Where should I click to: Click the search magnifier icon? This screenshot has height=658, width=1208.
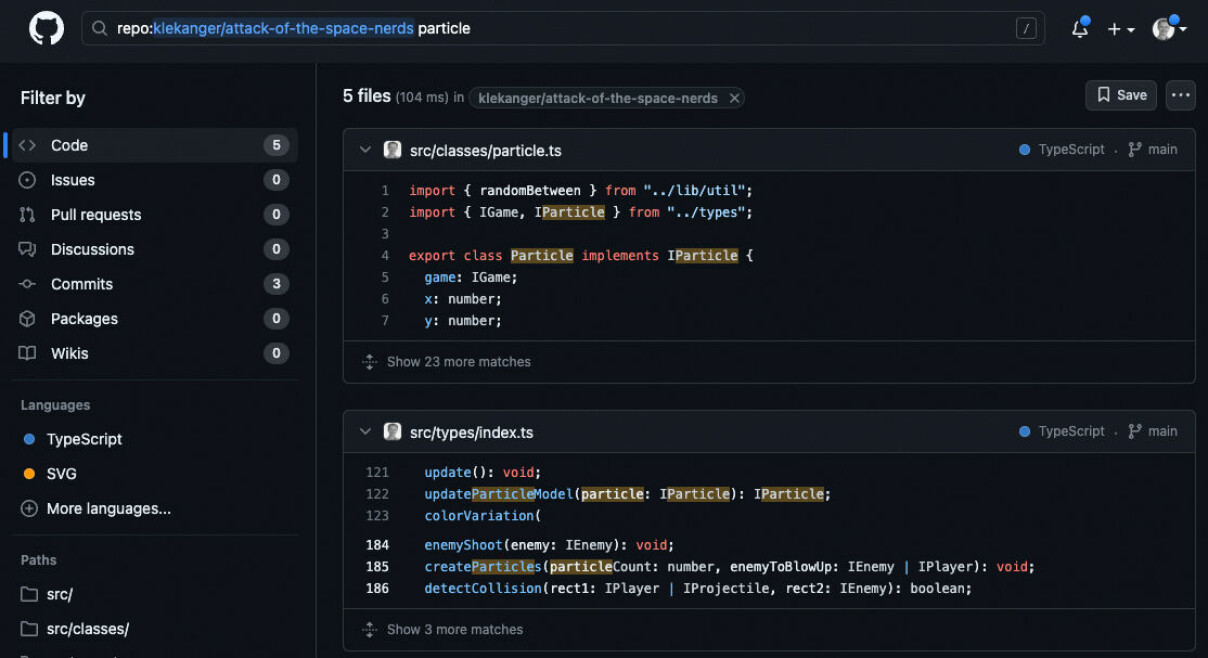coord(99,29)
